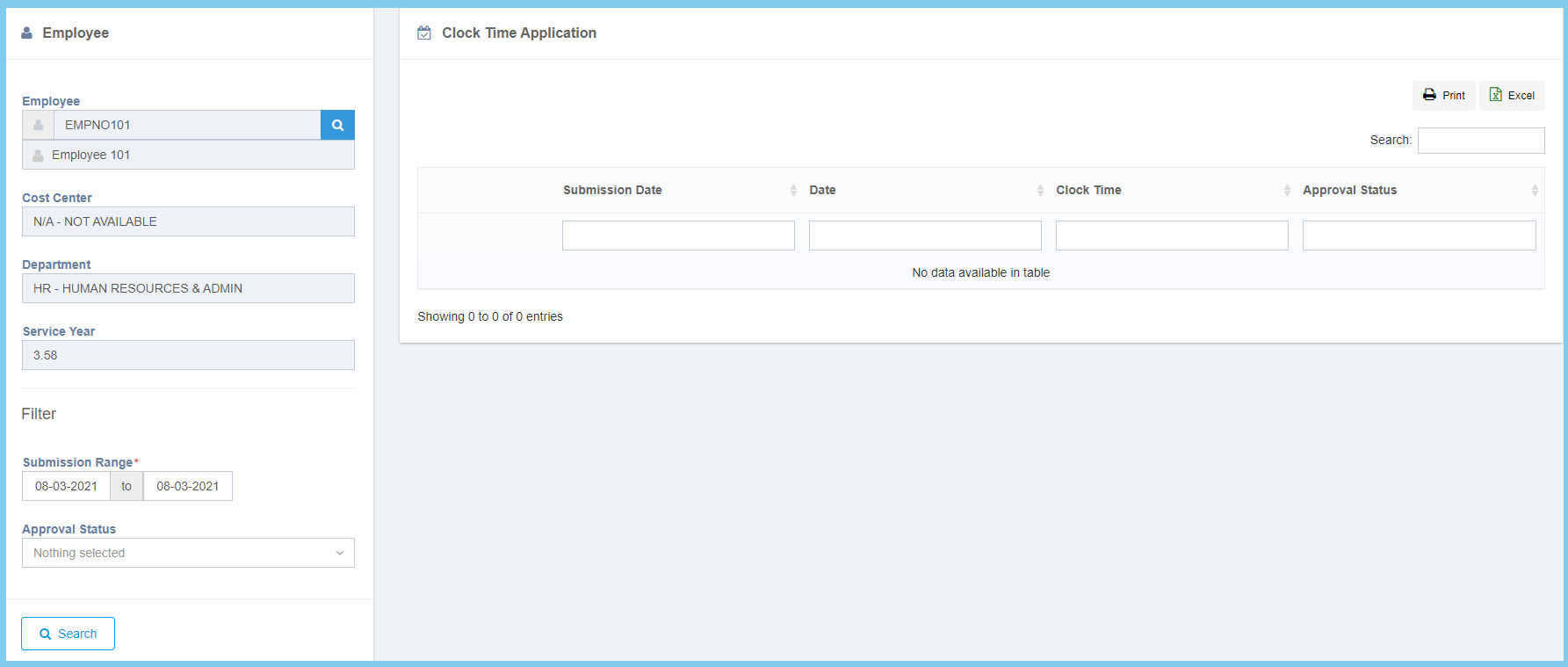Click the EMPNO101 employee code field

(x=187, y=125)
